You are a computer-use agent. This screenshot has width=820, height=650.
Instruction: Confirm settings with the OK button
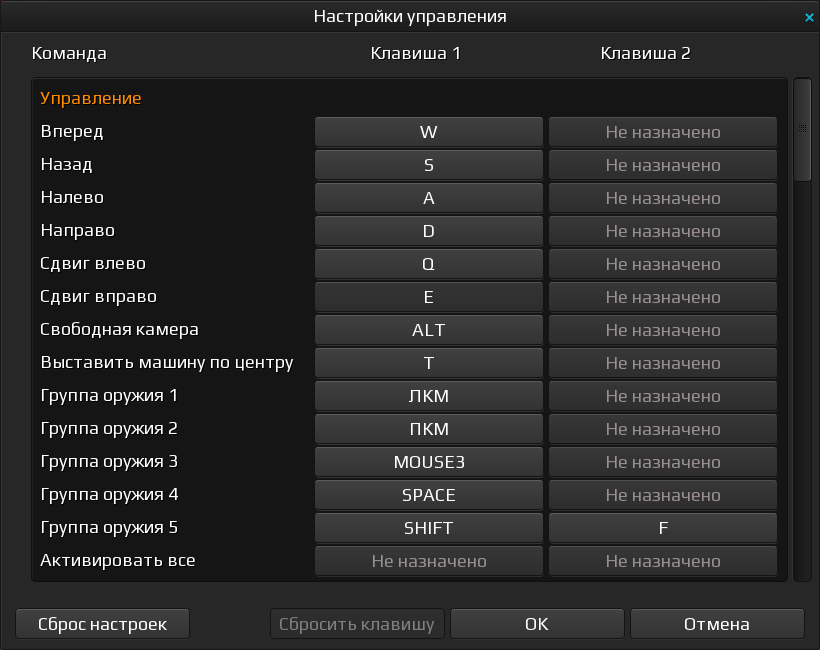pos(537,623)
